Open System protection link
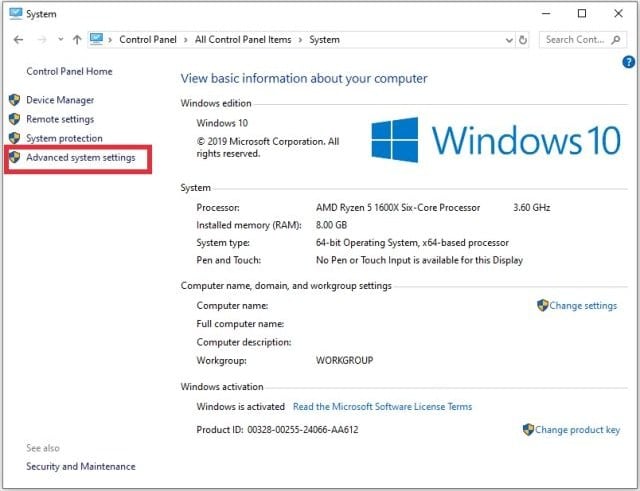The width and height of the screenshot is (640, 491). point(64,138)
